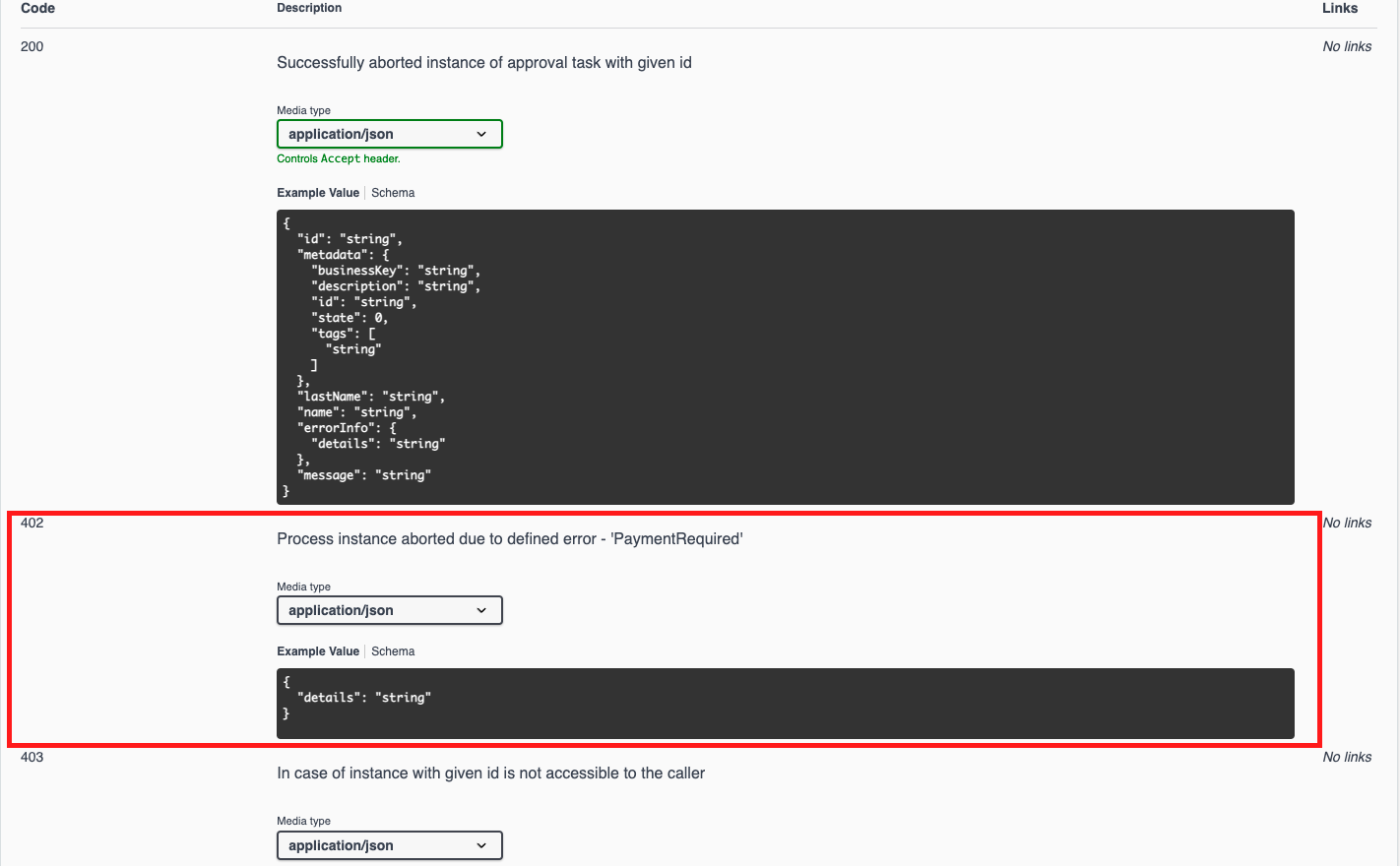Click the 200 response example JSON block
Screen dimensions: 1400x866
(785, 356)
